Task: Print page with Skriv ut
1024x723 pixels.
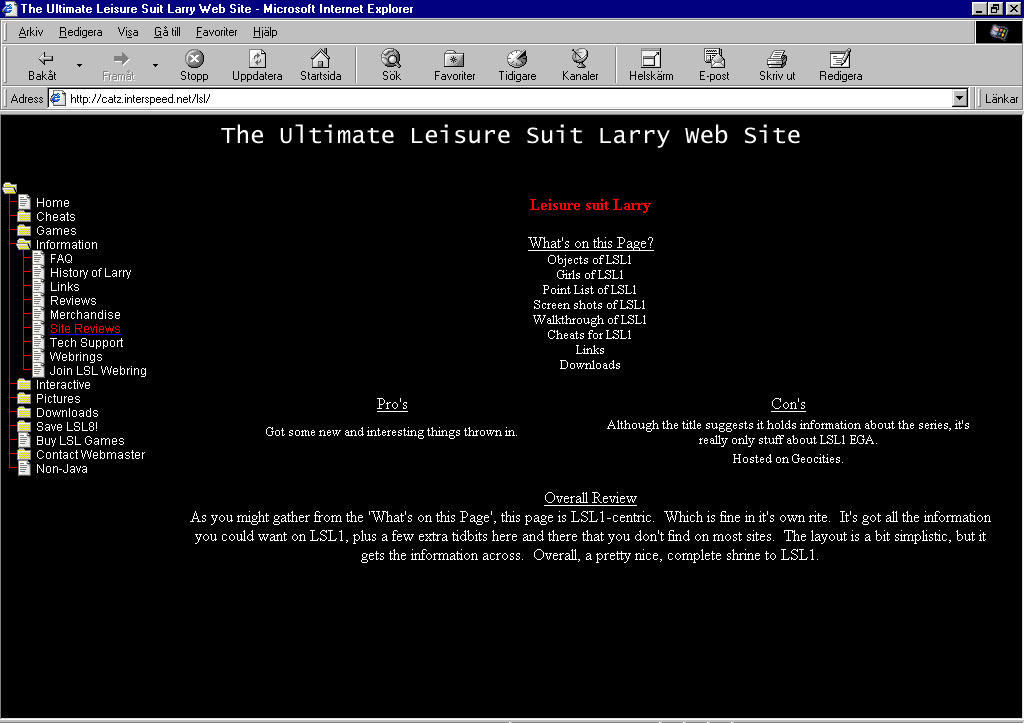Action: pos(776,65)
